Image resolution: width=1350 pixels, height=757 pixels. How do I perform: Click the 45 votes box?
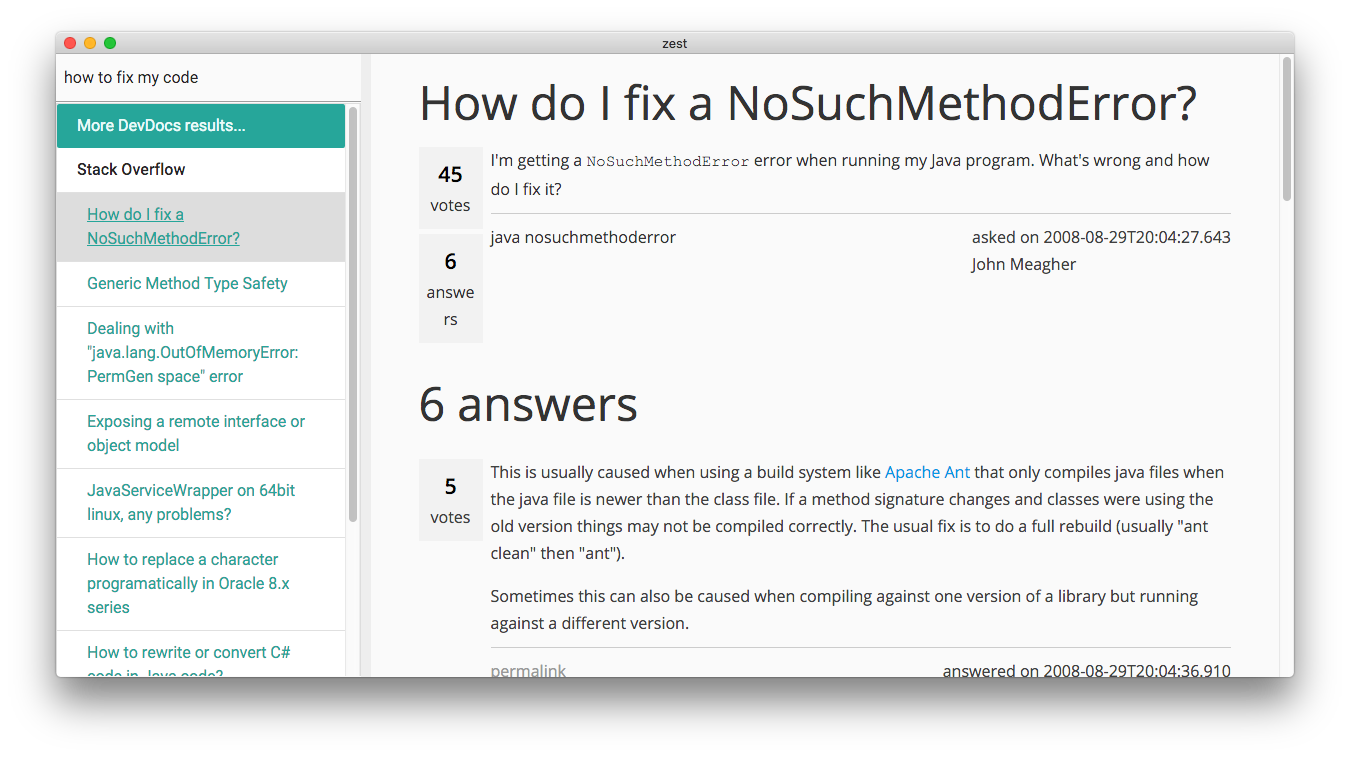(450, 189)
